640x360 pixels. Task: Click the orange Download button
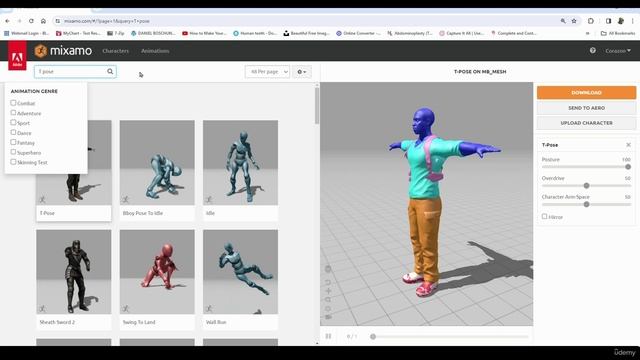[x=586, y=93]
